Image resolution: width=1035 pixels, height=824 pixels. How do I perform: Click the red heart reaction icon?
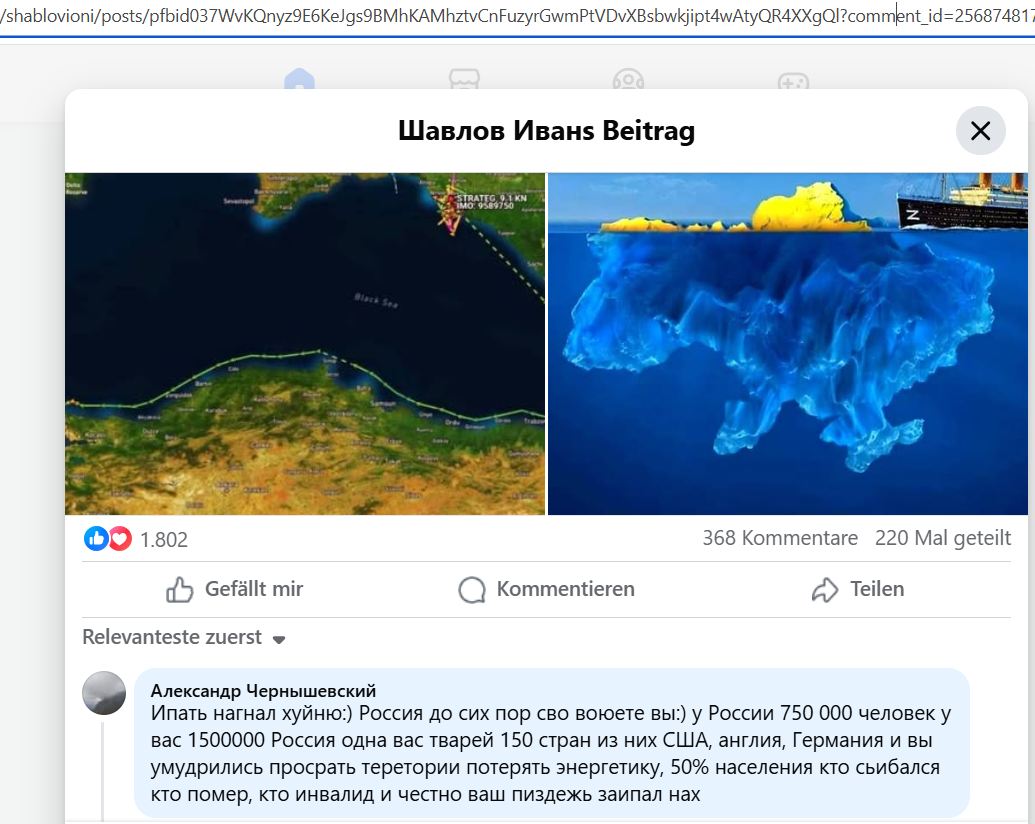(120, 539)
